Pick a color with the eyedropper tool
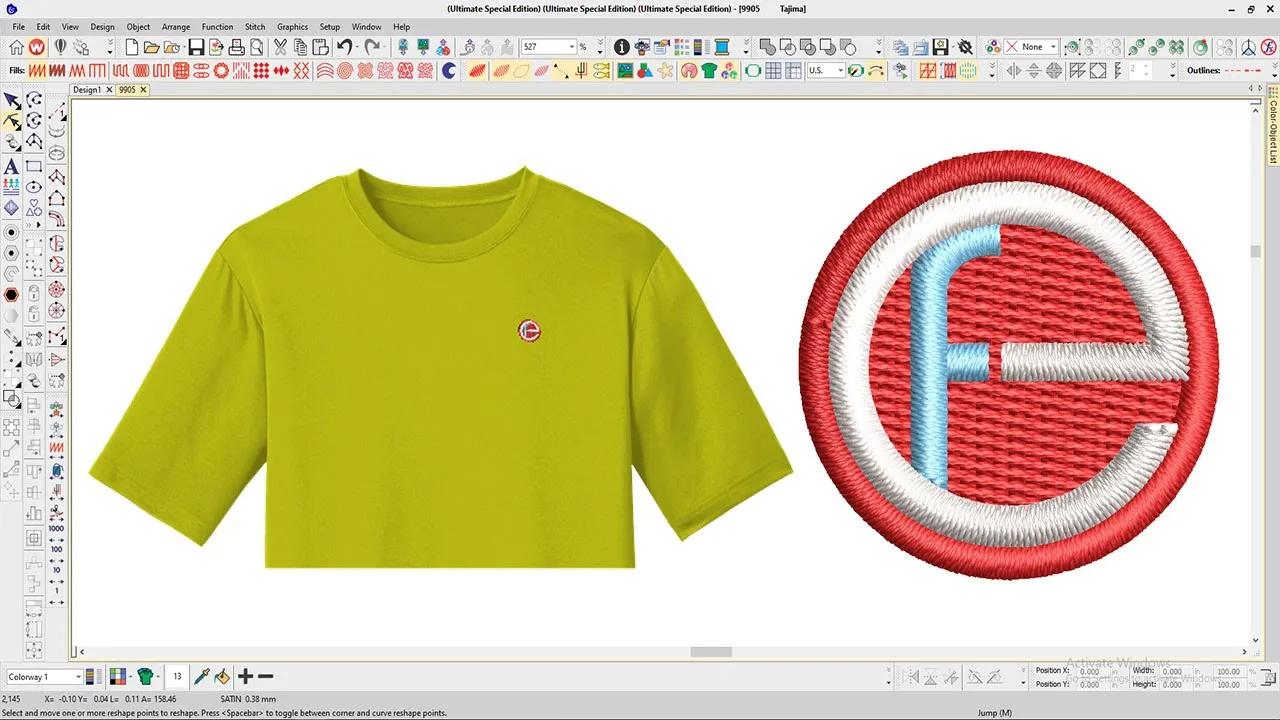The width and height of the screenshot is (1280, 720). [x=201, y=677]
